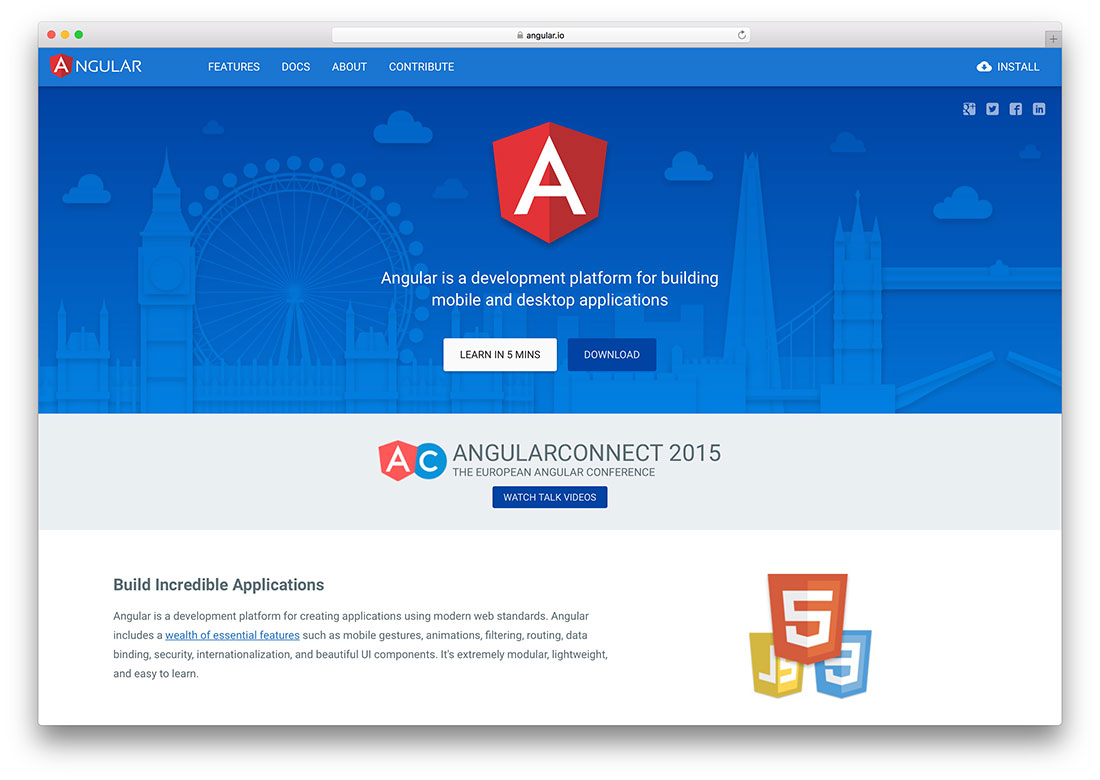Click the Angular logo in navbar
This screenshot has width=1100, height=780.
(x=96, y=66)
